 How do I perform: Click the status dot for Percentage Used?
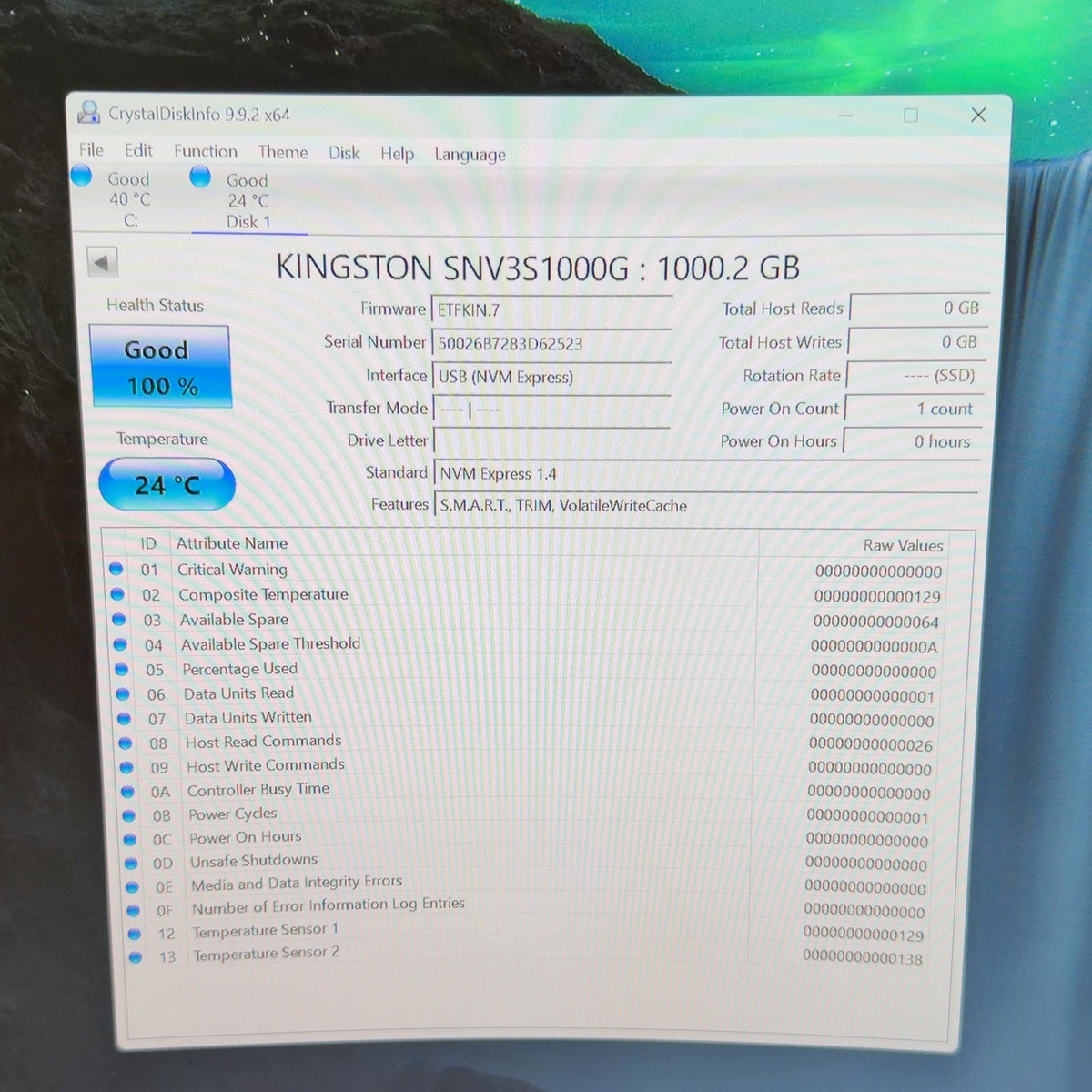[x=122, y=669]
